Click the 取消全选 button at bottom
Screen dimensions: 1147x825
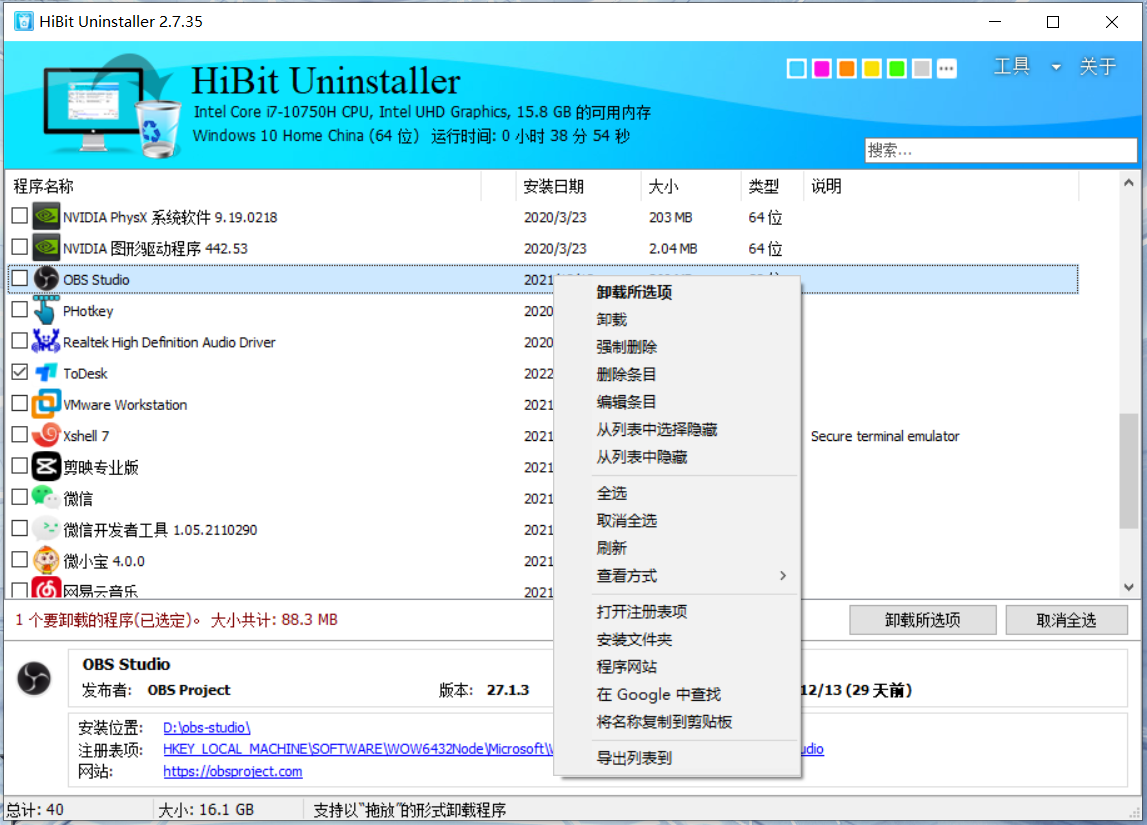click(x=1067, y=620)
